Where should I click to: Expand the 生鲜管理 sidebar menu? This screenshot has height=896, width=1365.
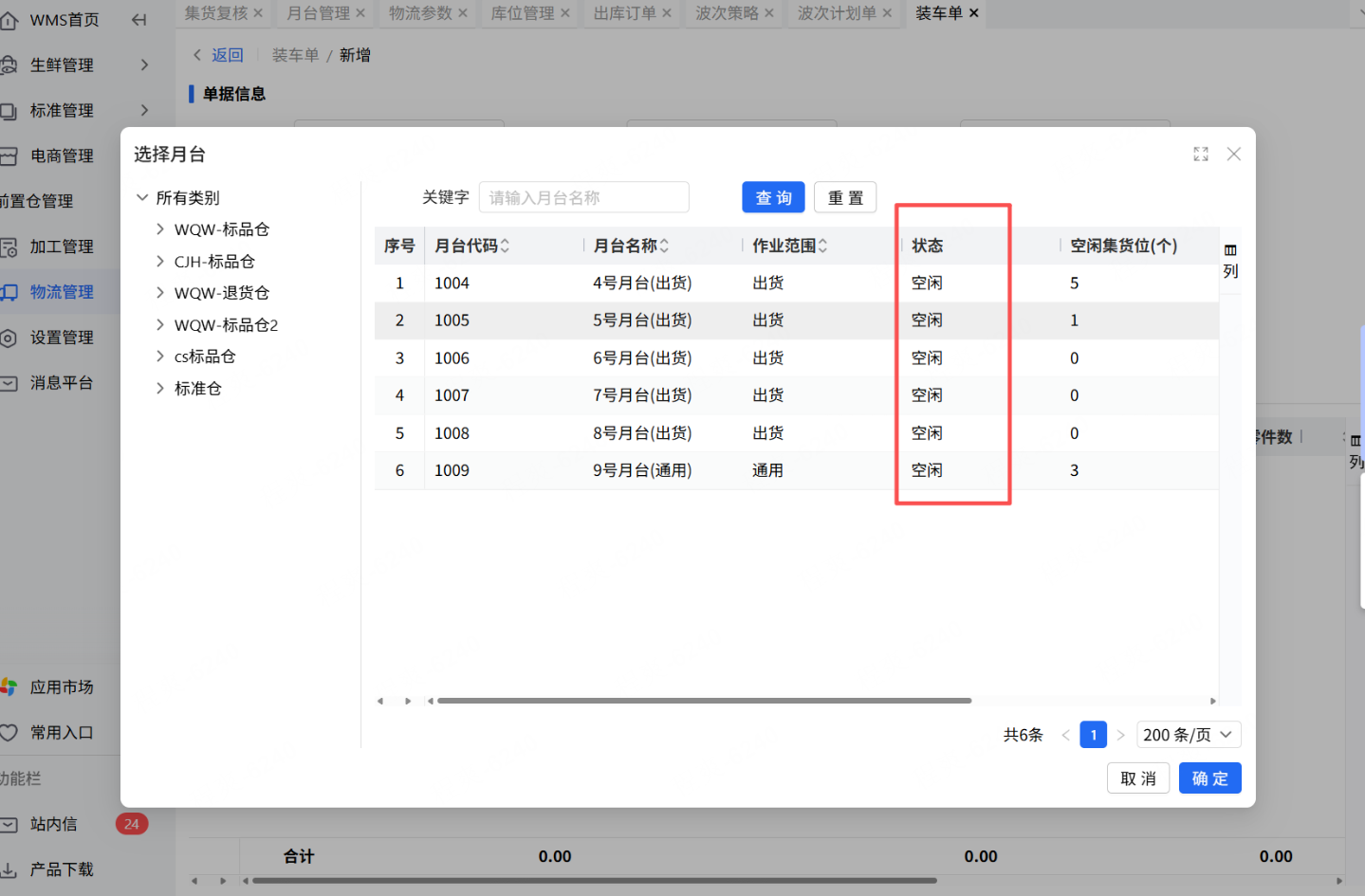click(144, 64)
